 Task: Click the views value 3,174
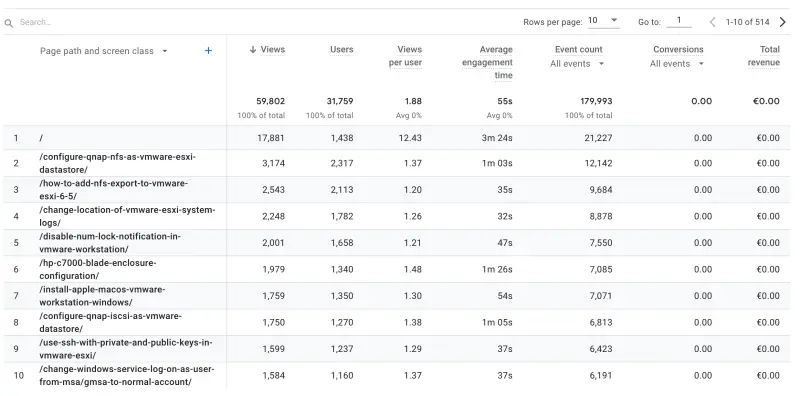click(274, 163)
